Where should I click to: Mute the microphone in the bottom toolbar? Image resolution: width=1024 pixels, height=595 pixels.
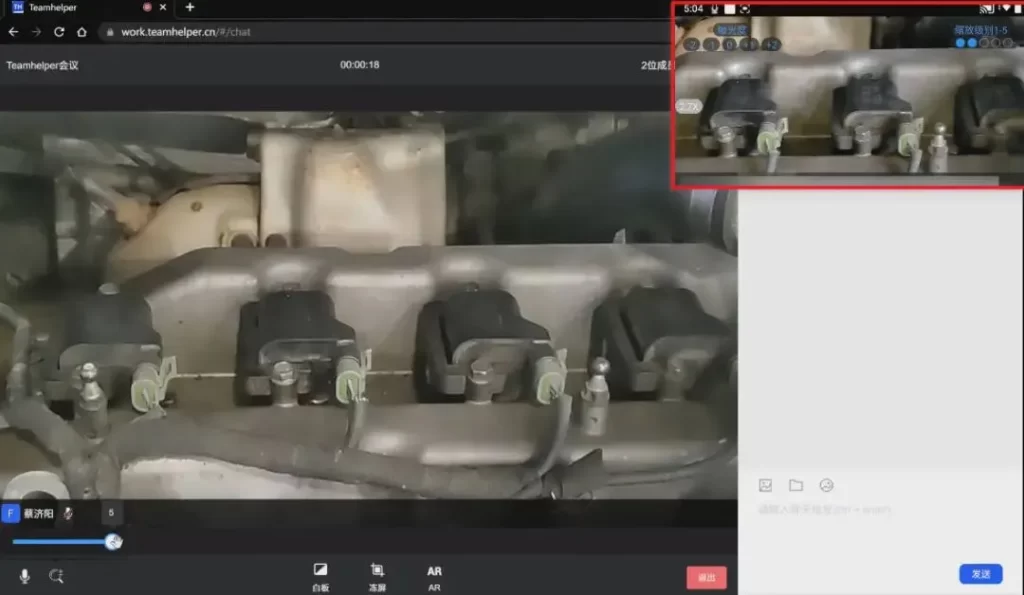(x=24, y=576)
